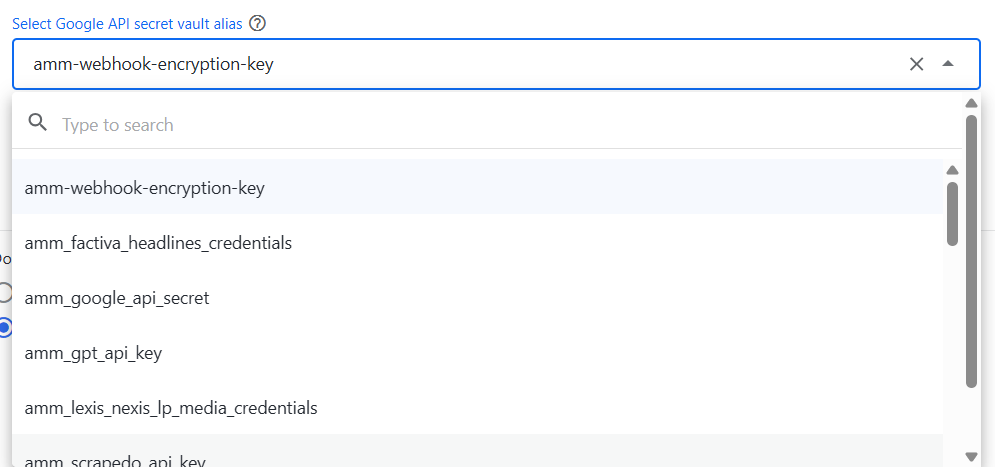Select amm_gpt_api_key from list
The height and width of the screenshot is (472, 995).
point(477,353)
